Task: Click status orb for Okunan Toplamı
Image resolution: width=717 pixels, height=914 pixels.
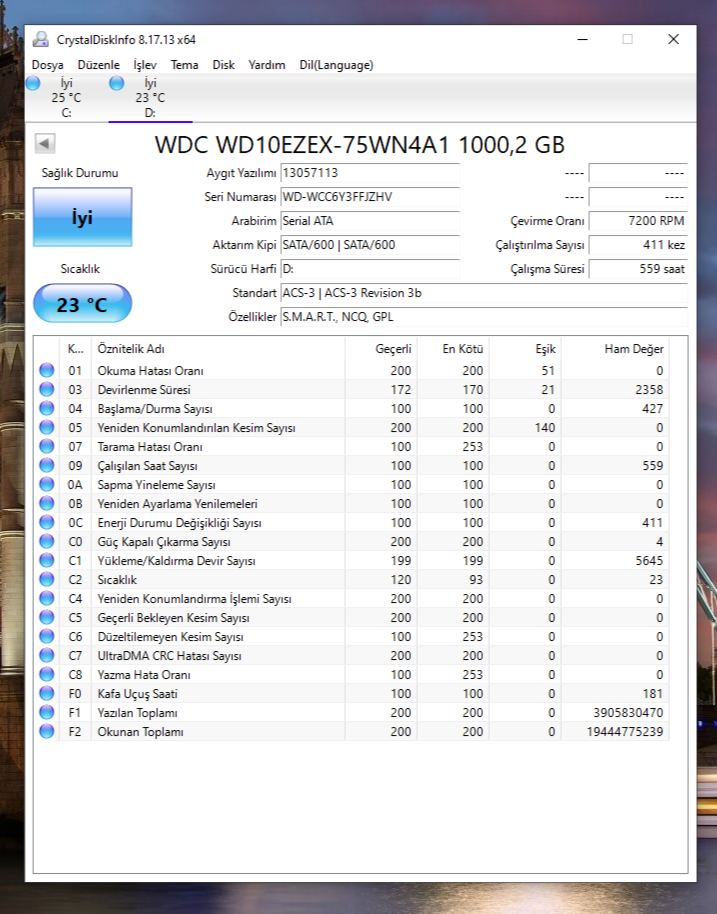Action: [47, 732]
